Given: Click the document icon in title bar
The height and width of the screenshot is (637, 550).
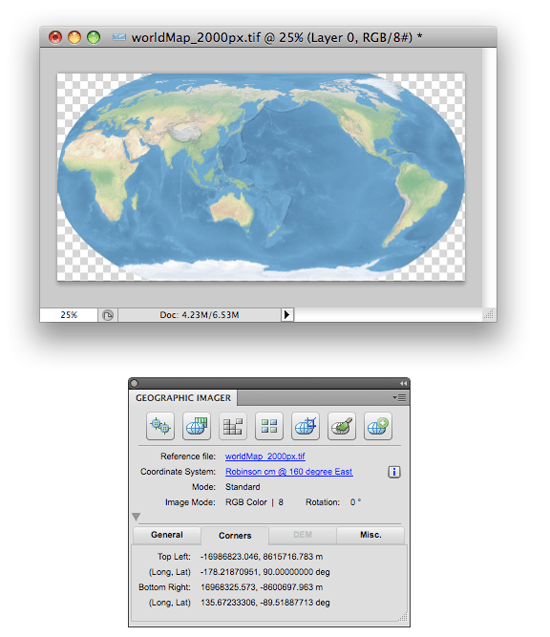Looking at the screenshot, I should click(119, 37).
